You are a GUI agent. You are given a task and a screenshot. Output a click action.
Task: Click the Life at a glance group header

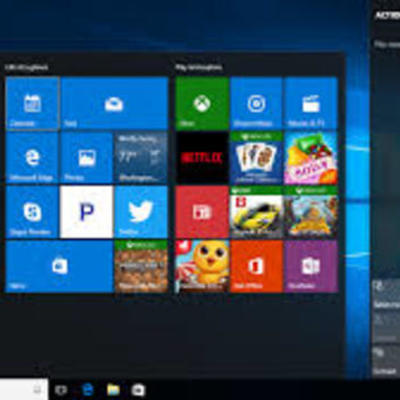click(x=27, y=68)
